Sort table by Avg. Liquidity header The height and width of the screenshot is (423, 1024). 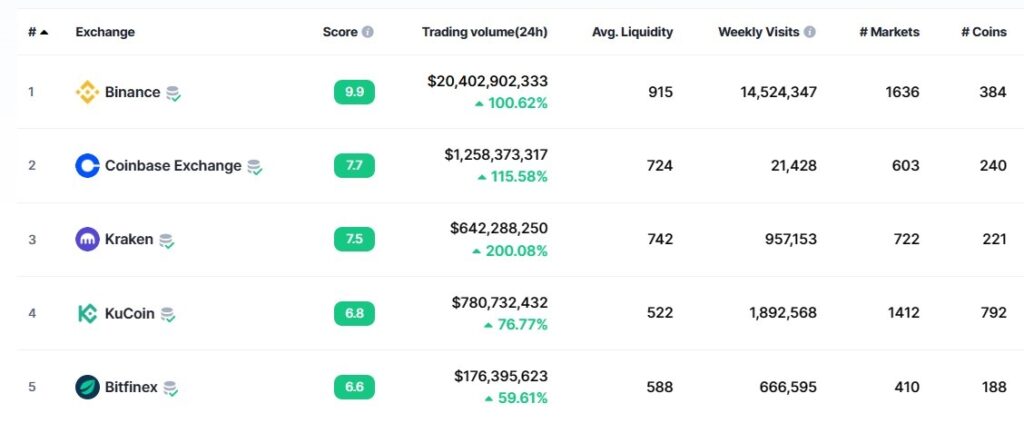632,32
